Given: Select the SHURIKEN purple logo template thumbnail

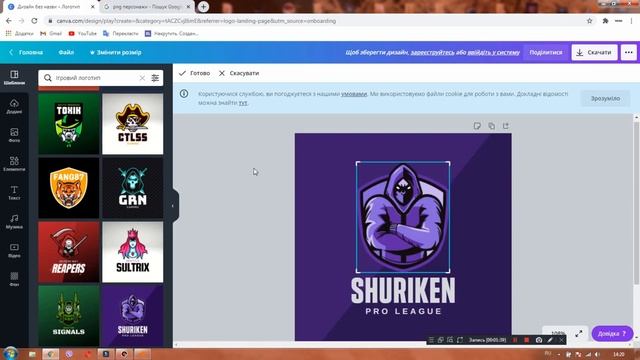Looking at the screenshot, I should click(133, 316).
